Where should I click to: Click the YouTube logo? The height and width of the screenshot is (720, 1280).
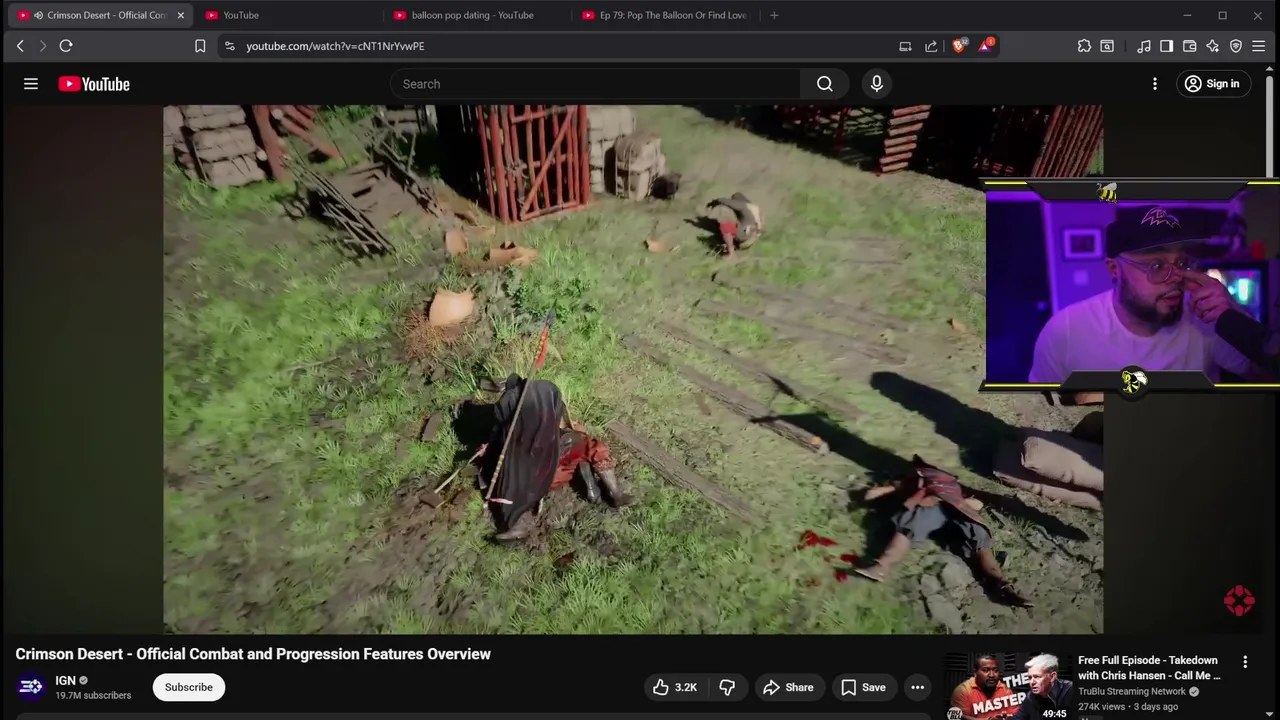94,84
